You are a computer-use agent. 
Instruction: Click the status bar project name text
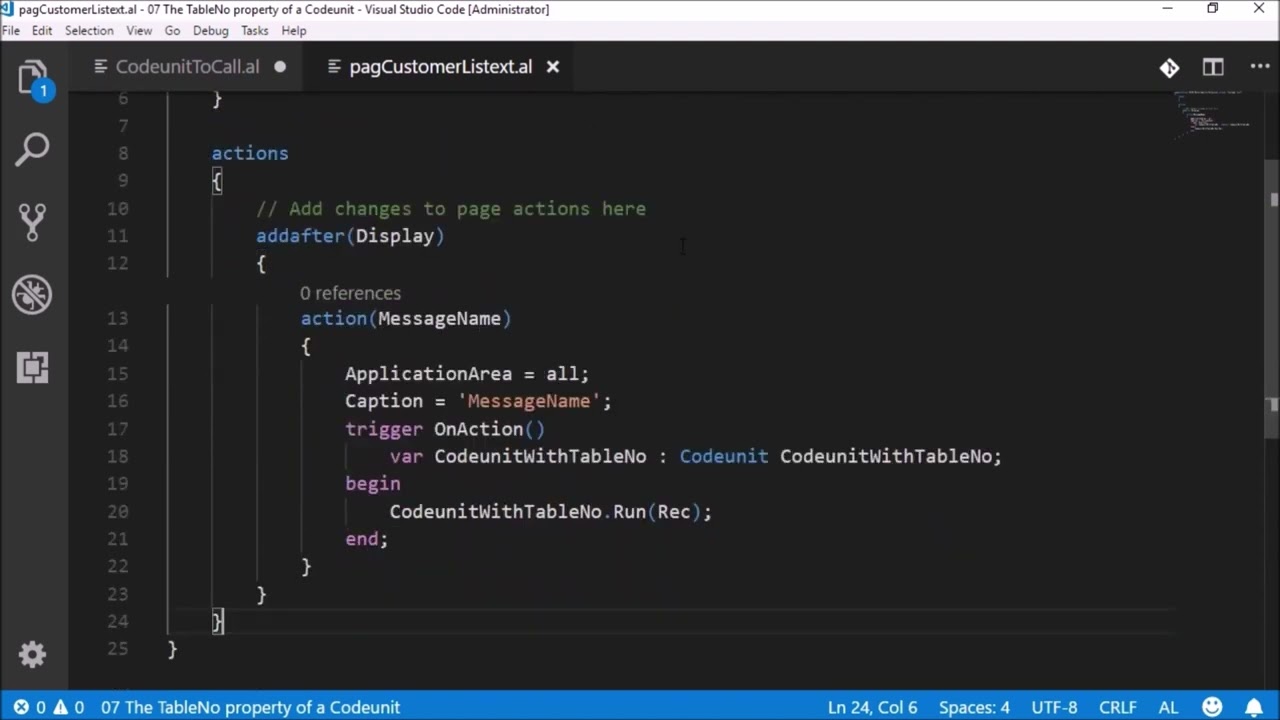(x=250, y=707)
